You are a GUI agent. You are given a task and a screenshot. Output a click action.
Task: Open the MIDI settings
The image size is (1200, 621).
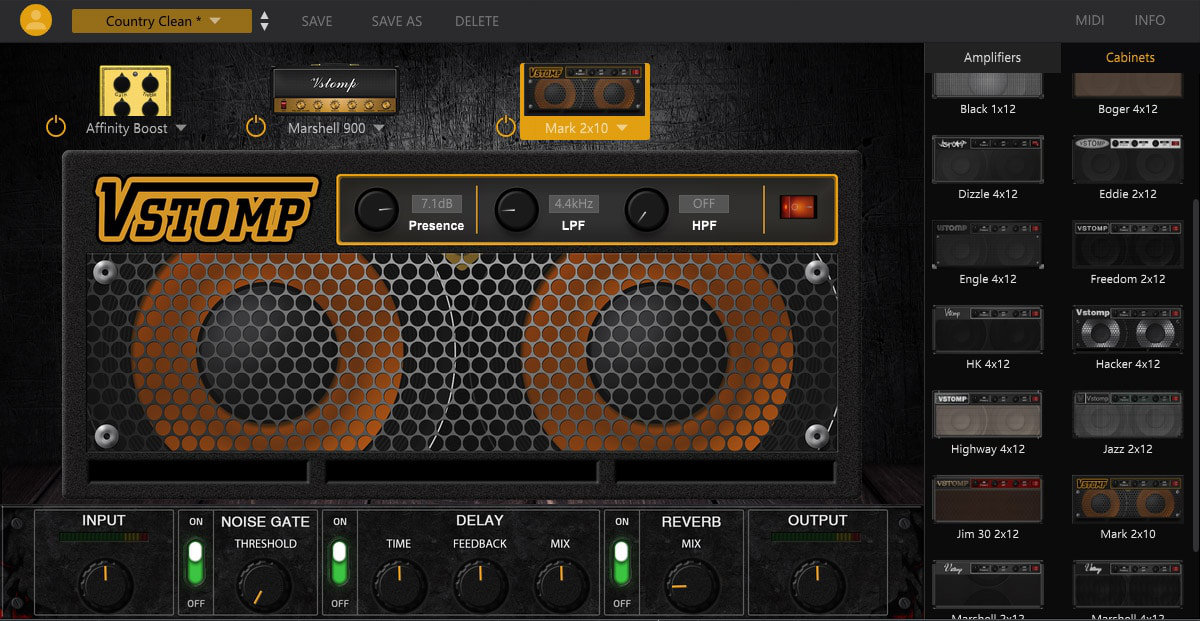[1089, 20]
